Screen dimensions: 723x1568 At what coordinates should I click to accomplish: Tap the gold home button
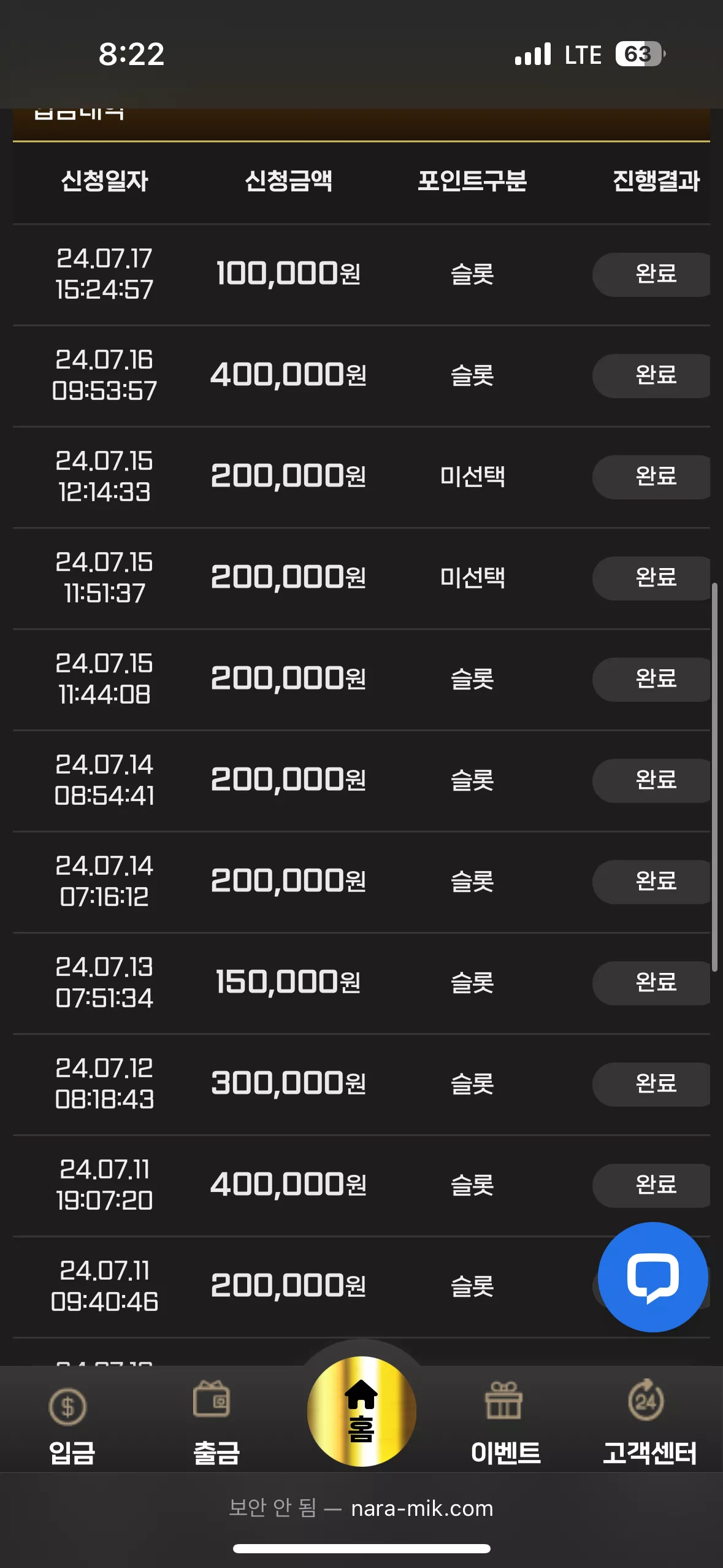tap(362, 1411)
